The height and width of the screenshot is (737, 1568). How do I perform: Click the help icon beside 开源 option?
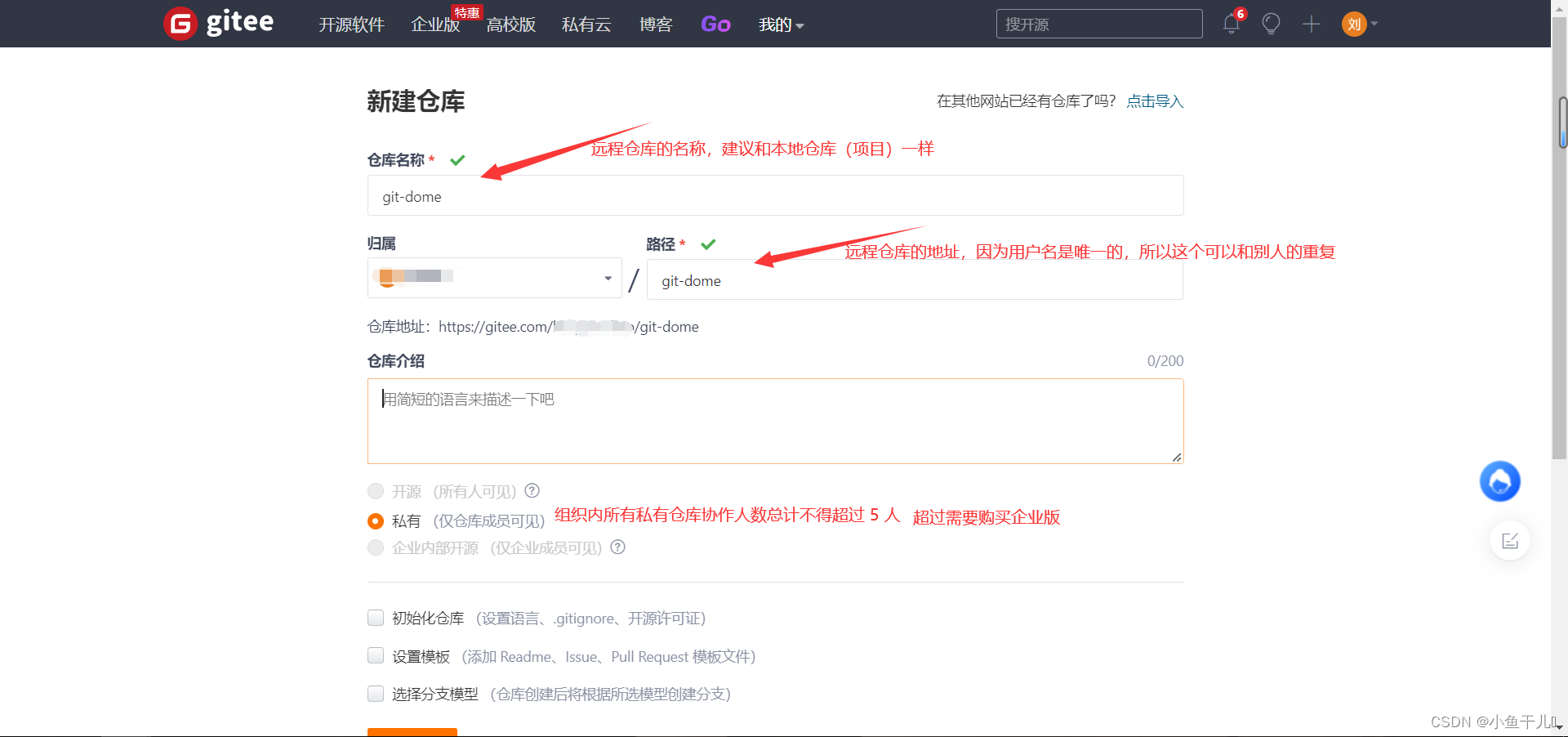tap(532, 490)
